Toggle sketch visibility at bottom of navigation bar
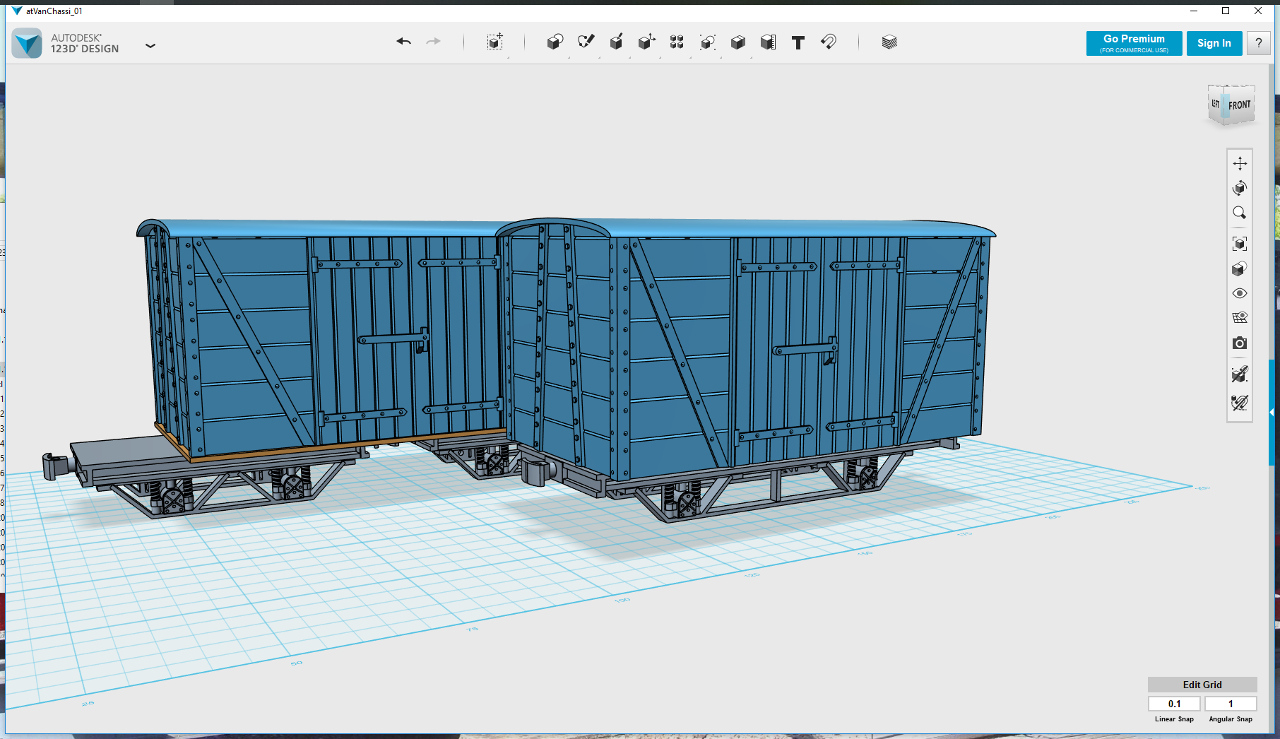The image size is (1280, 739). coord(1240,403)
